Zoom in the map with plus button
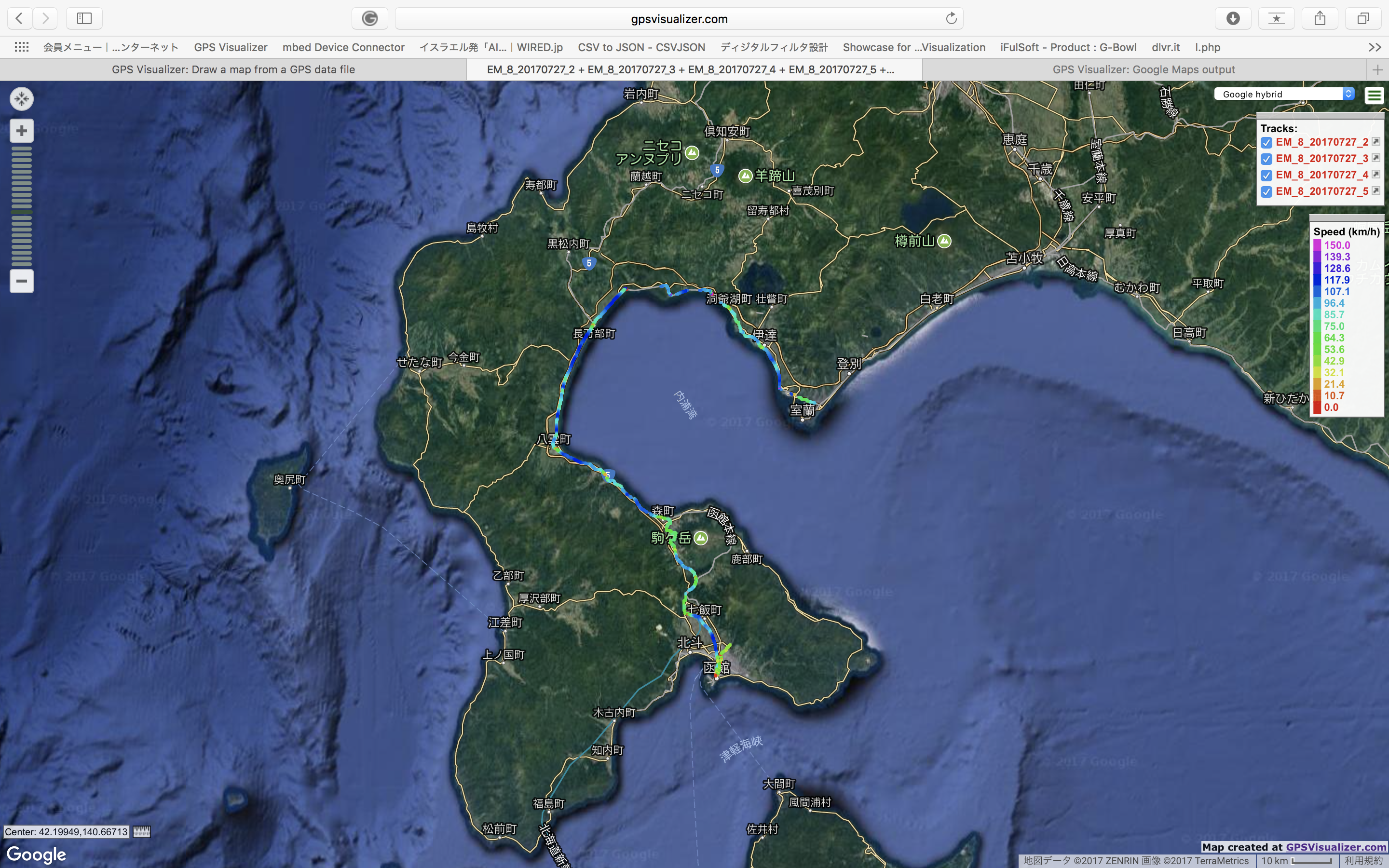 tap(22, 131)
